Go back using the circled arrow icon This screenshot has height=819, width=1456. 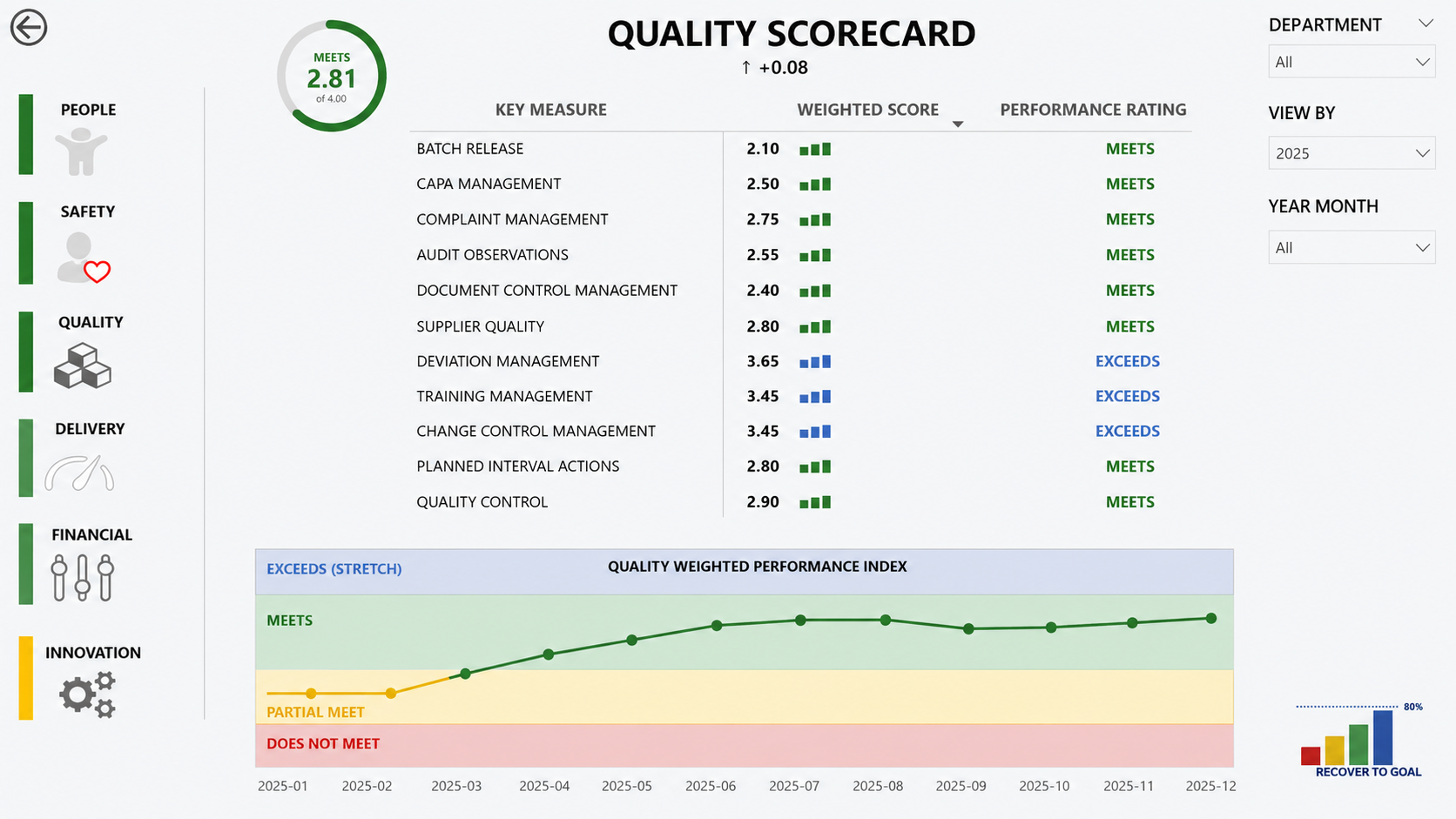click(29, 27)
